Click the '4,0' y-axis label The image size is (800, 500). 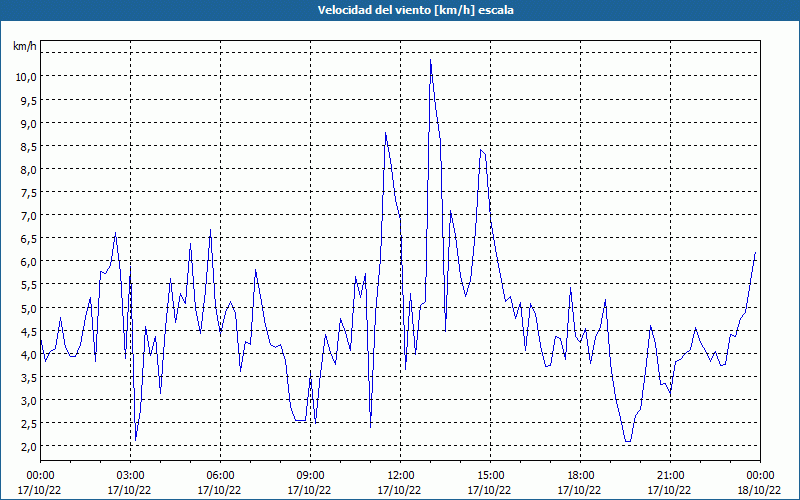[29, 354]
